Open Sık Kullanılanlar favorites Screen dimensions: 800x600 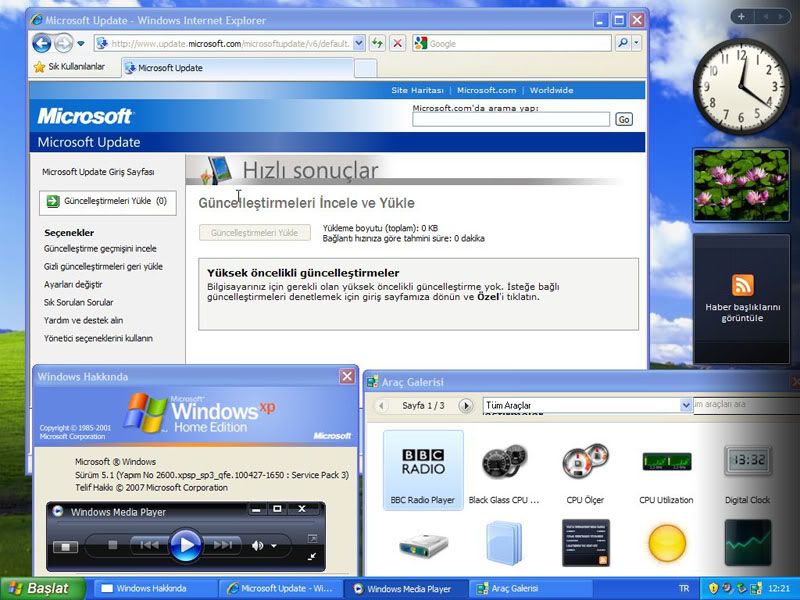coord(69,67)
